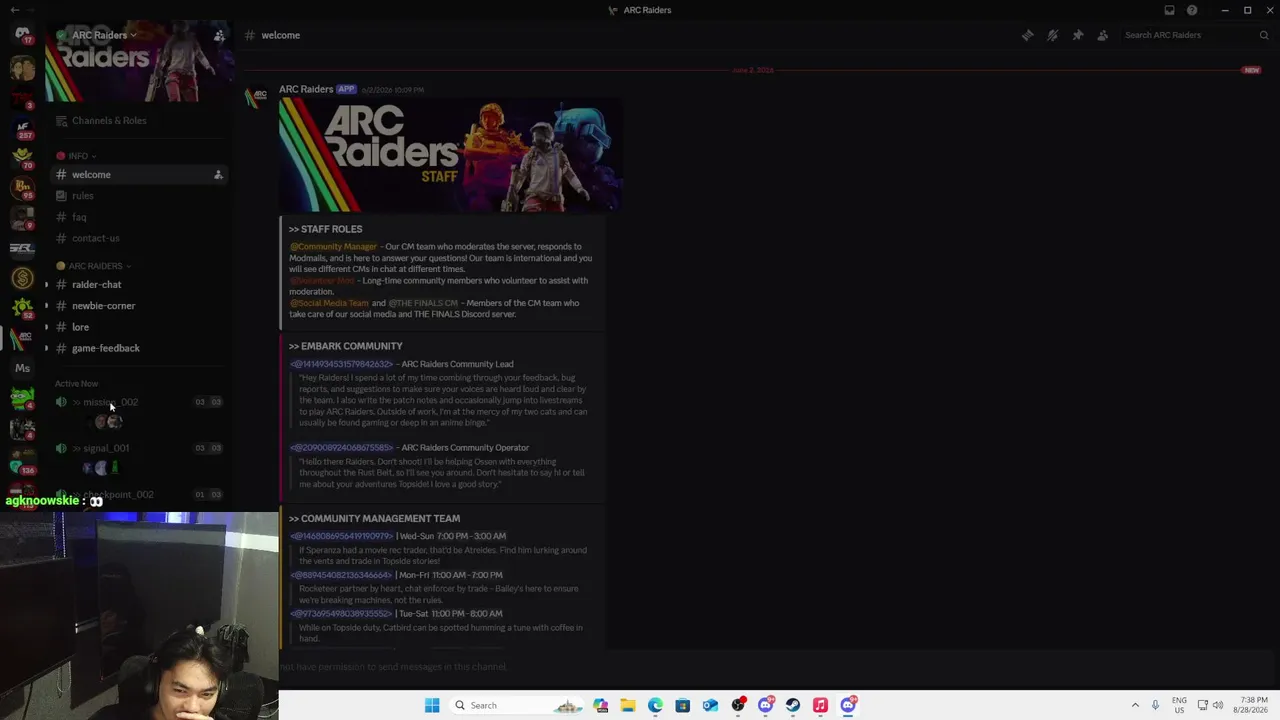Open Microsoft Edge from the taskbar

tap(655, 705)
